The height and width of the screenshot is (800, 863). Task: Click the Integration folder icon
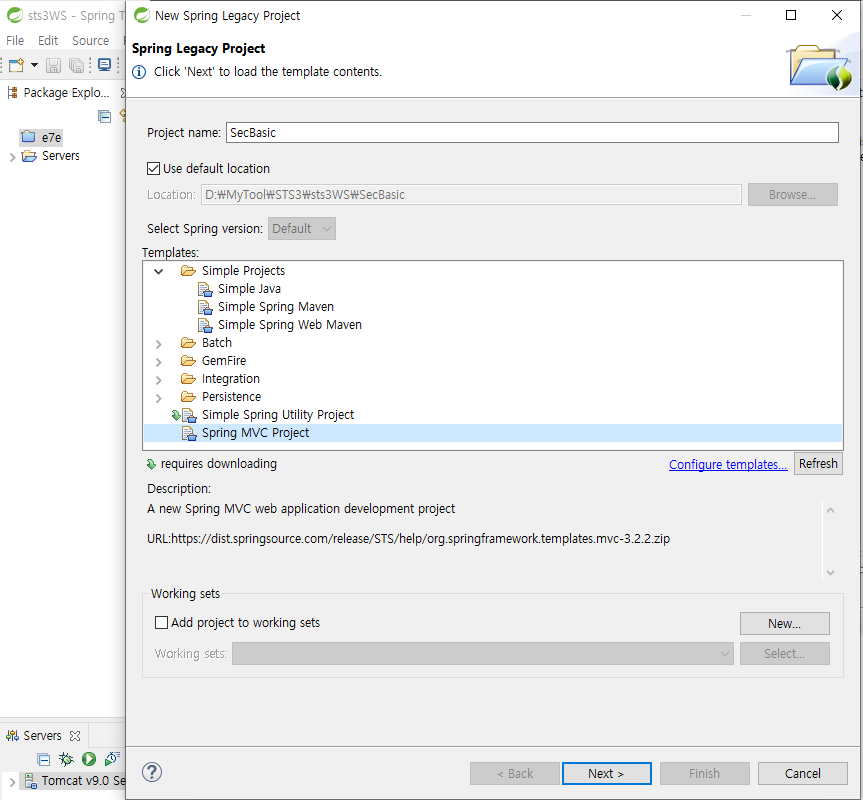click(x=188, y=379)
